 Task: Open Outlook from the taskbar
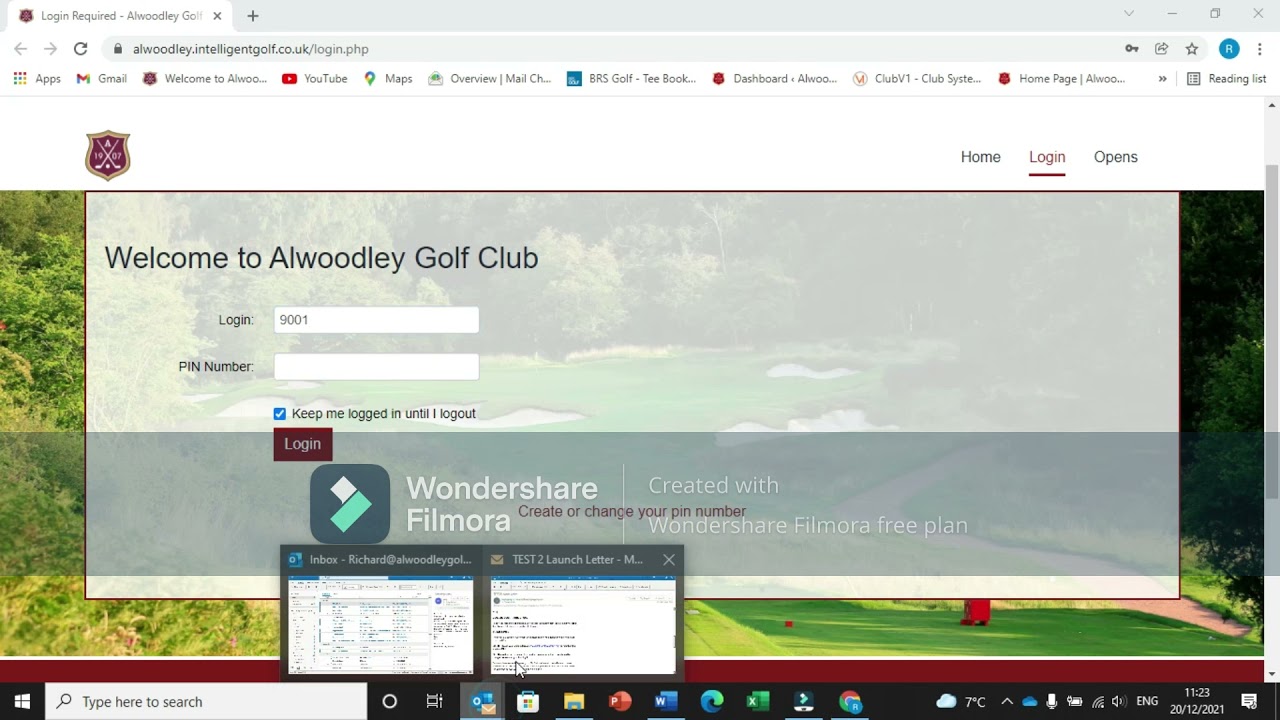tap(483, 701)
